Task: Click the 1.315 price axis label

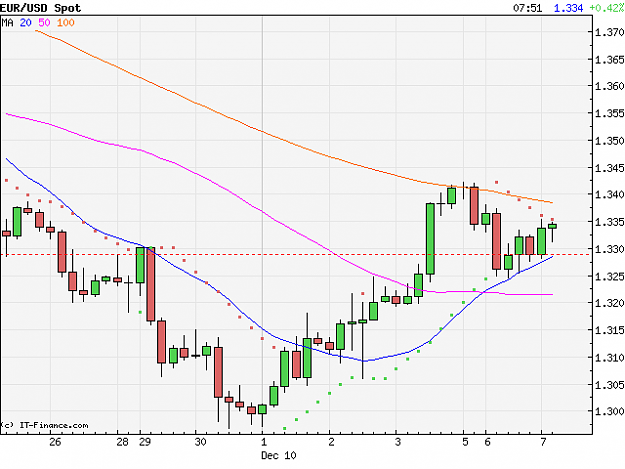Action: [x=609, y=330]
